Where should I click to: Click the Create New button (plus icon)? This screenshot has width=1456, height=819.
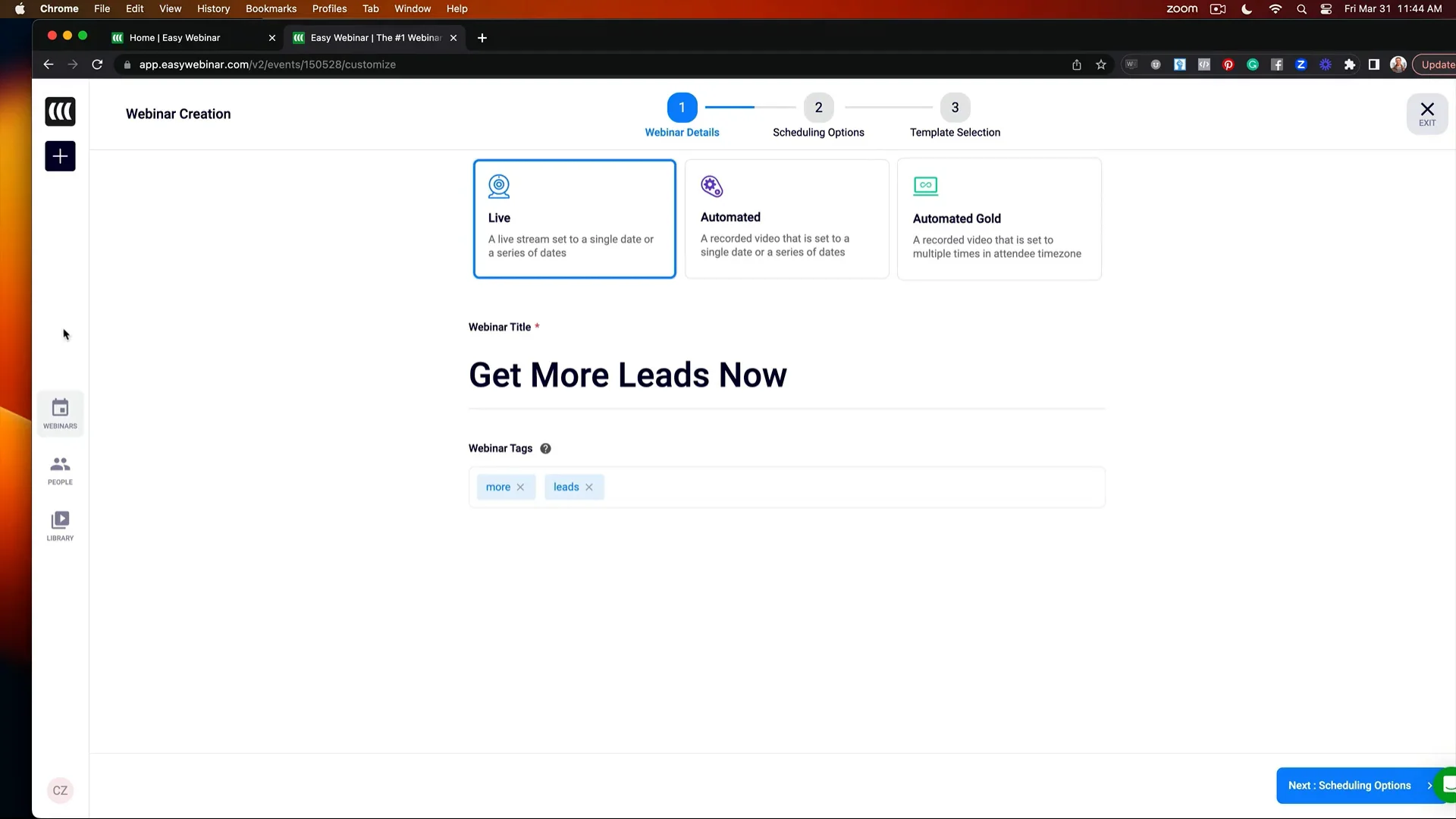[x=60, y=157]
